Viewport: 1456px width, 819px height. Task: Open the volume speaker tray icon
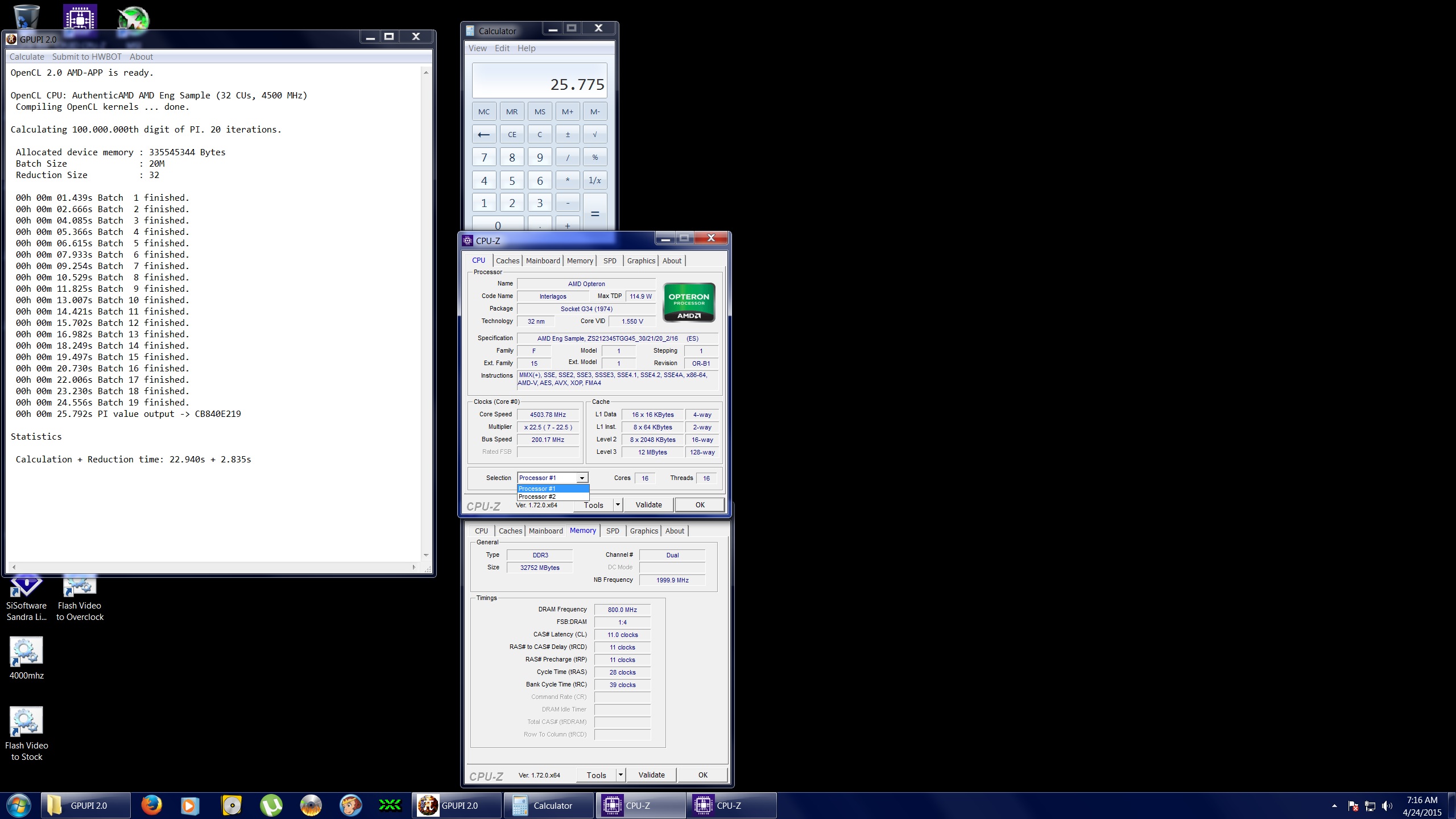pyautogui.click(x=1387, y=806)
